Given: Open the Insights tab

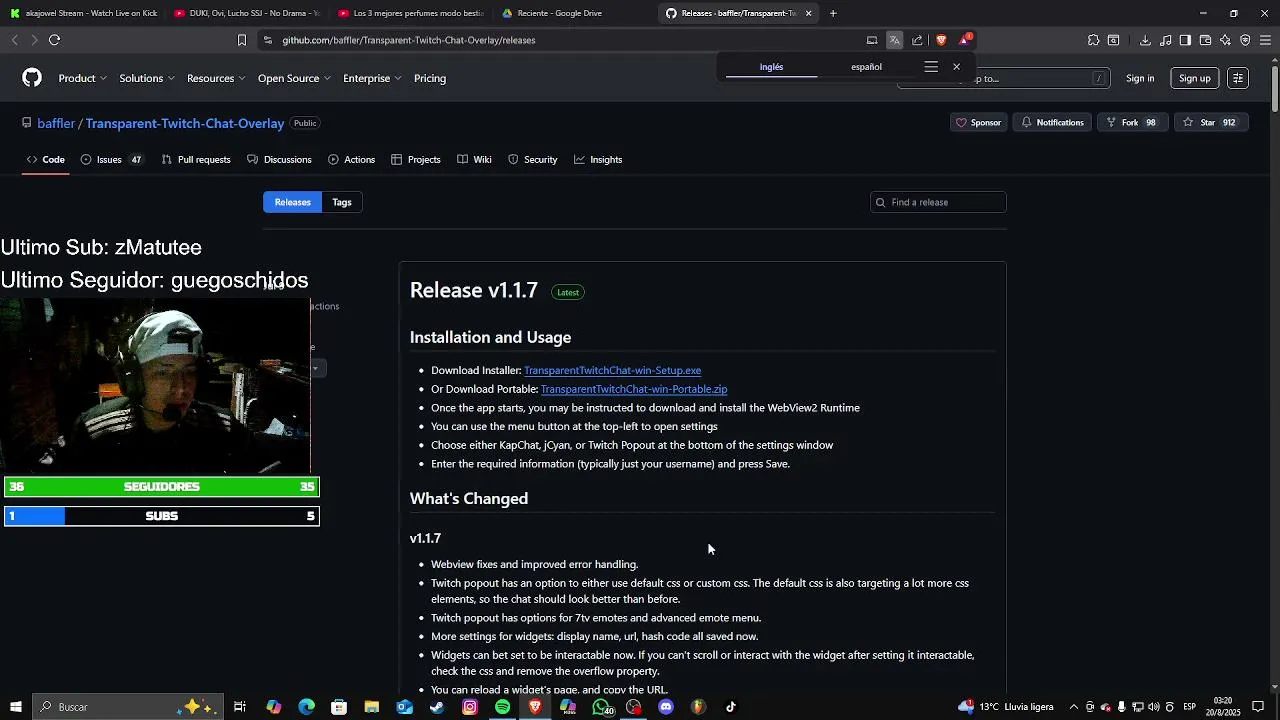Looking at the screenshot, I should [598, 160].
